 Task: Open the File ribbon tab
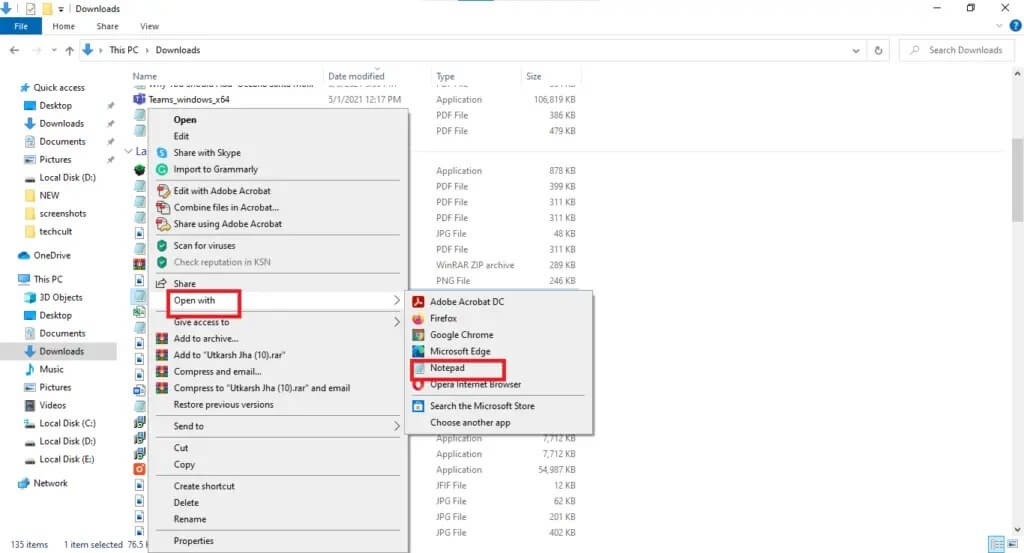coord(21,26)
